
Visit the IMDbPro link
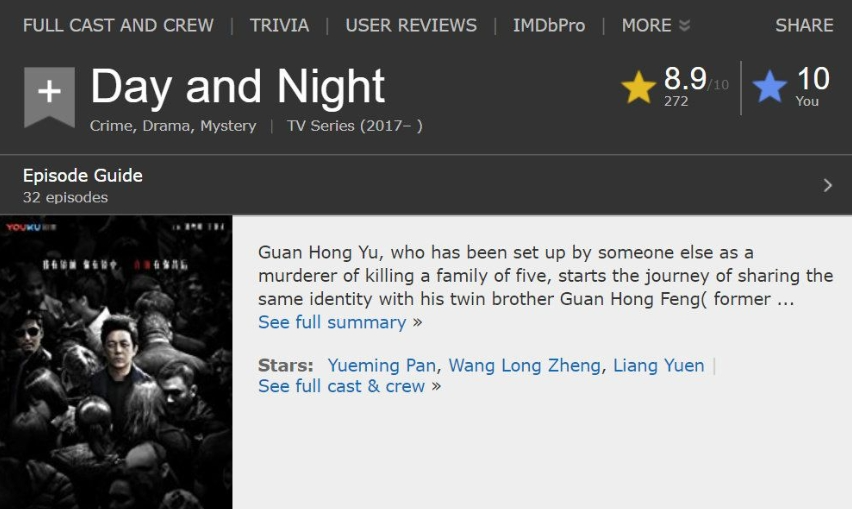click(549, 25)
